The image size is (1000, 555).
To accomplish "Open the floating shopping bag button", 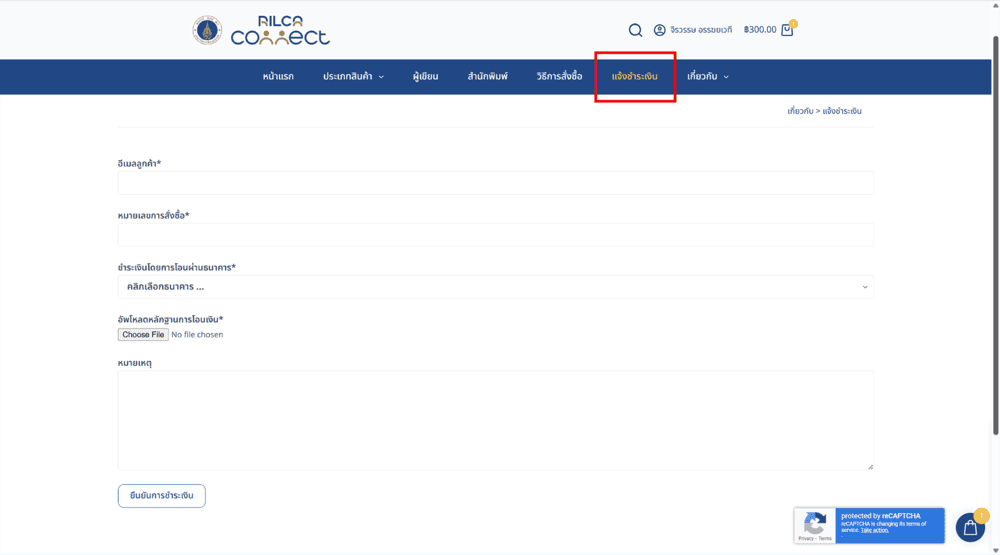I will point(970,528).
